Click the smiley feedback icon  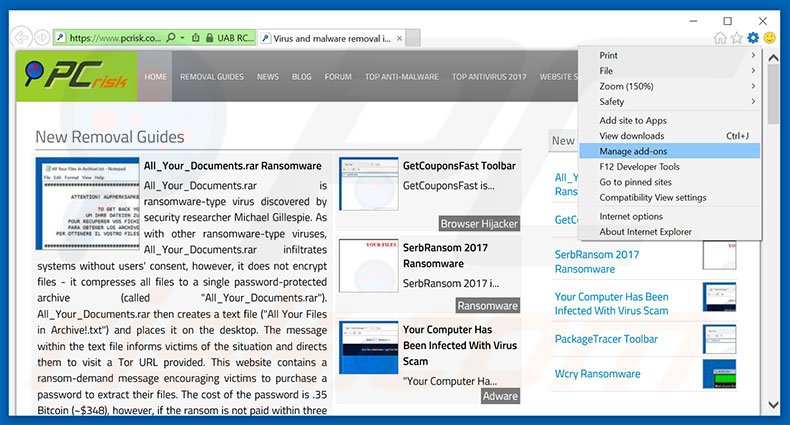point(769,38)
